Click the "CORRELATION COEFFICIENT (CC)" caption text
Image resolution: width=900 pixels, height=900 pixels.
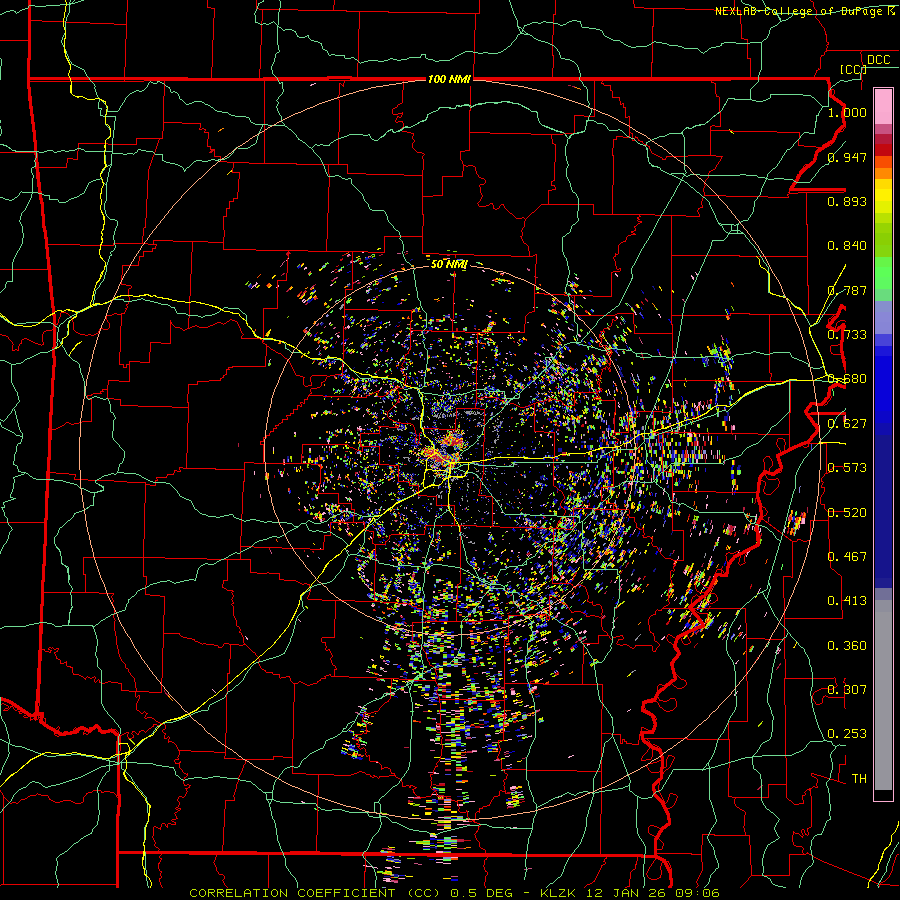pos(317,893)
